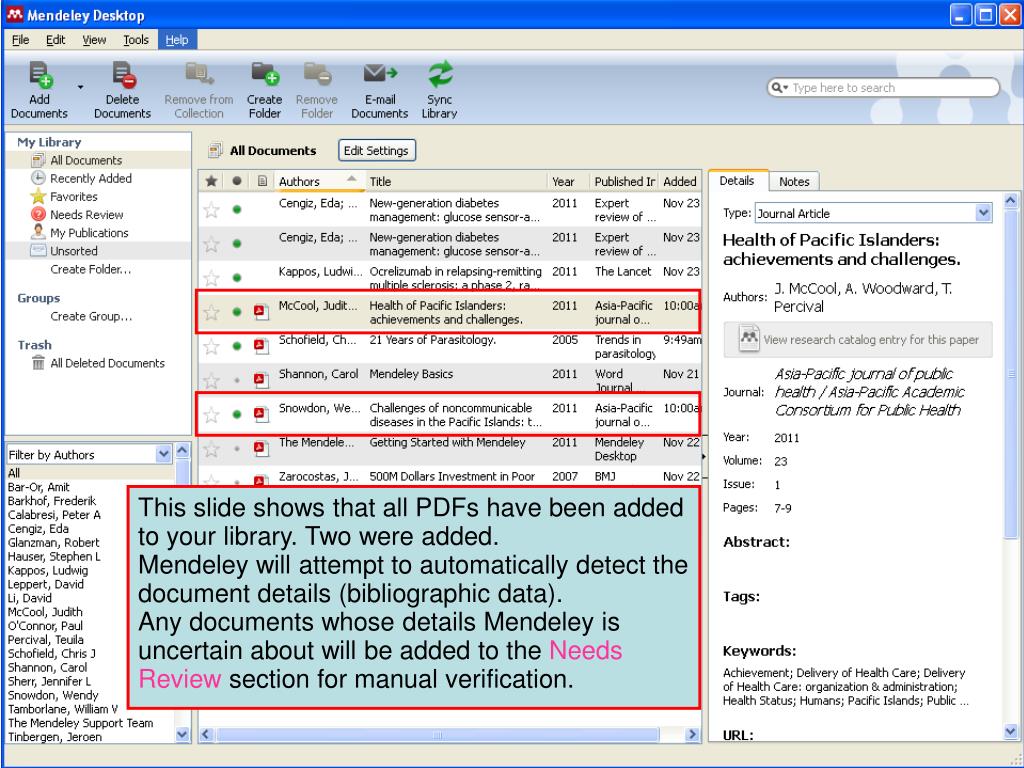Toggle favorite star for Shannon, Carol row

(212, 380)
